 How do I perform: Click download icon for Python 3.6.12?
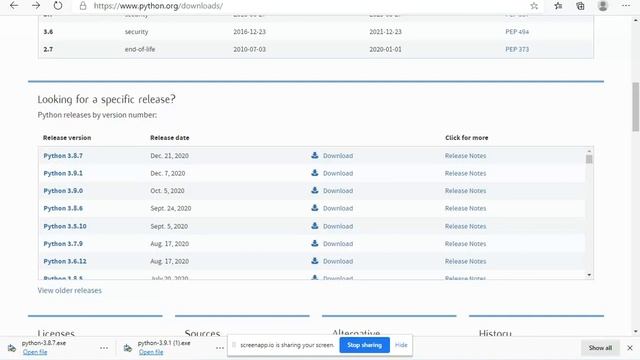coord(315,261)
